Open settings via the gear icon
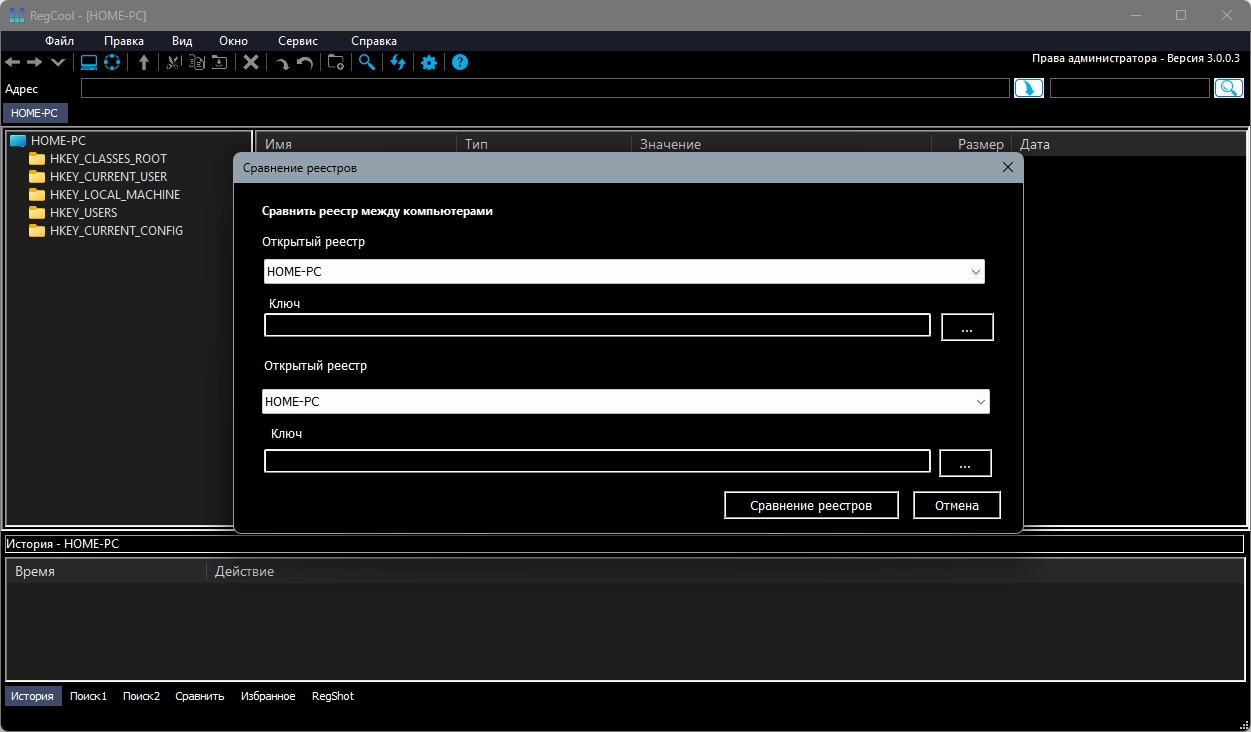 [x=429, y=63]
